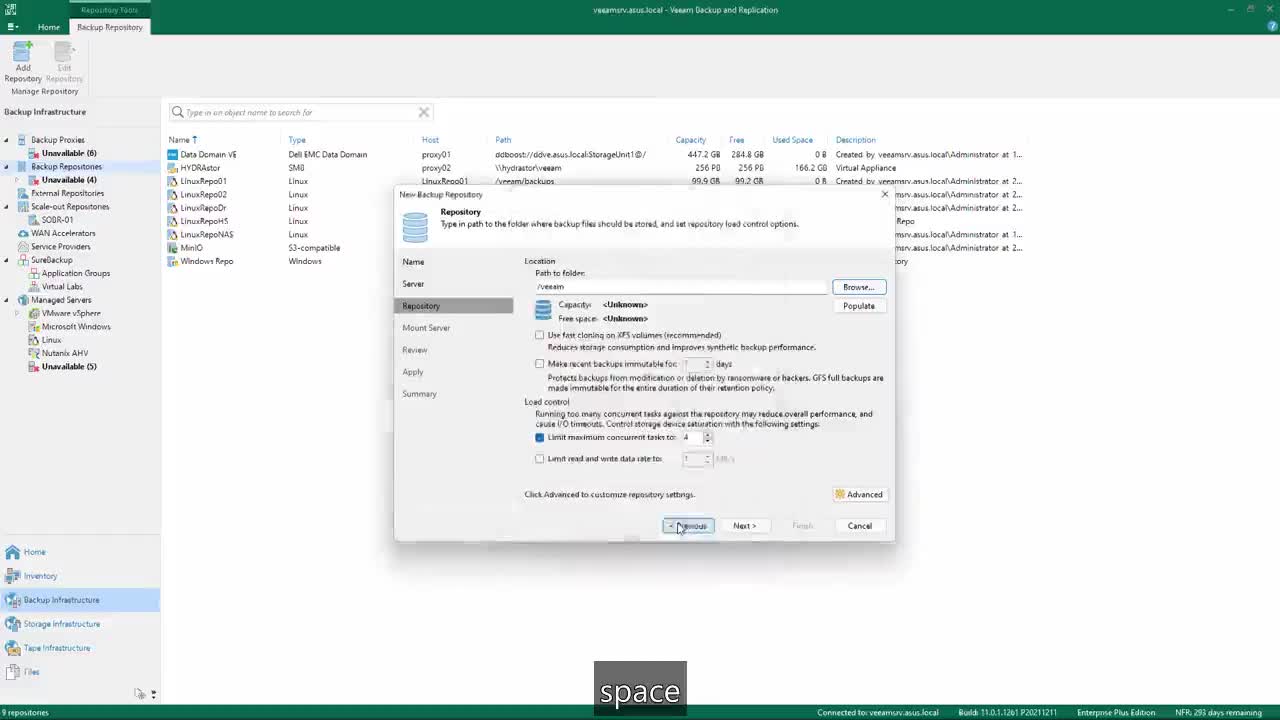Sort list by Capacity column header
The width and height of the screenshot is (1280, 720).
(690, 140)
